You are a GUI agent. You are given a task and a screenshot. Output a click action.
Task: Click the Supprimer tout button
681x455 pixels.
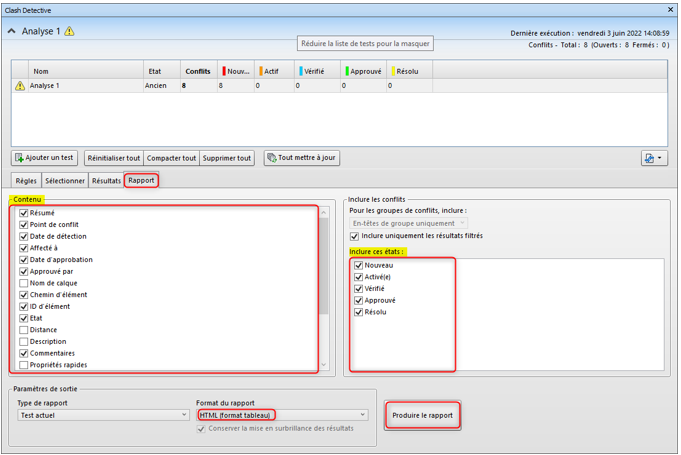tap(227, 158)
